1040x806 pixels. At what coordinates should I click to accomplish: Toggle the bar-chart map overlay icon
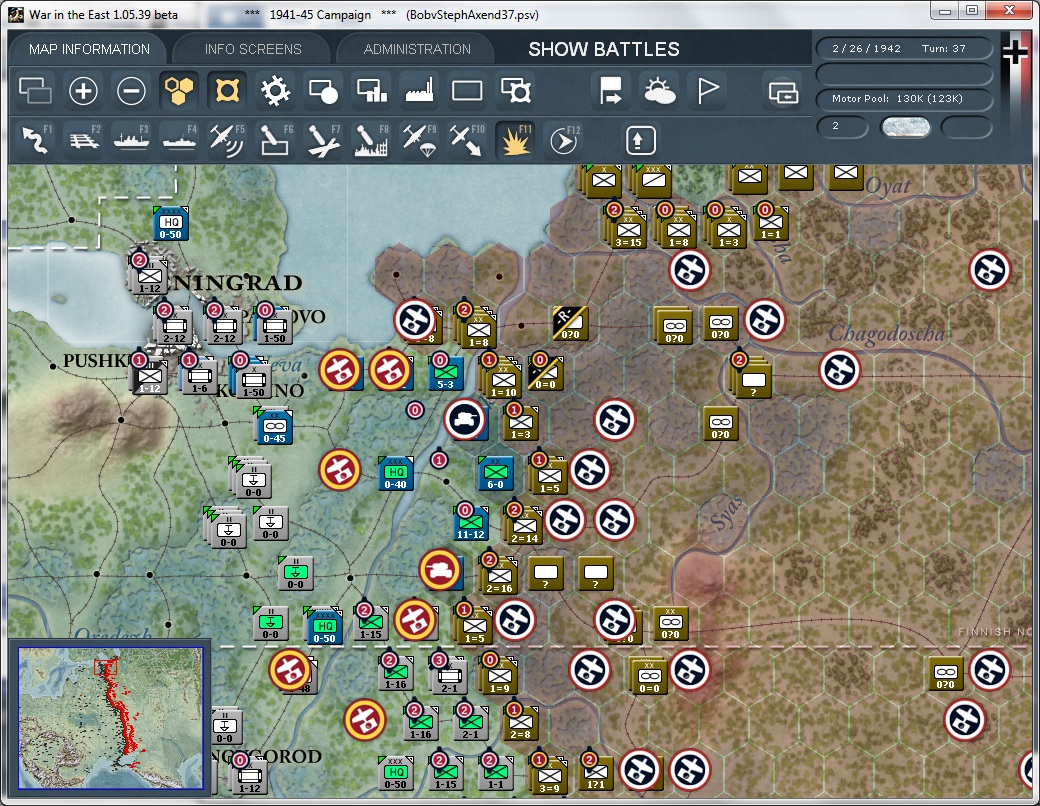371,91
